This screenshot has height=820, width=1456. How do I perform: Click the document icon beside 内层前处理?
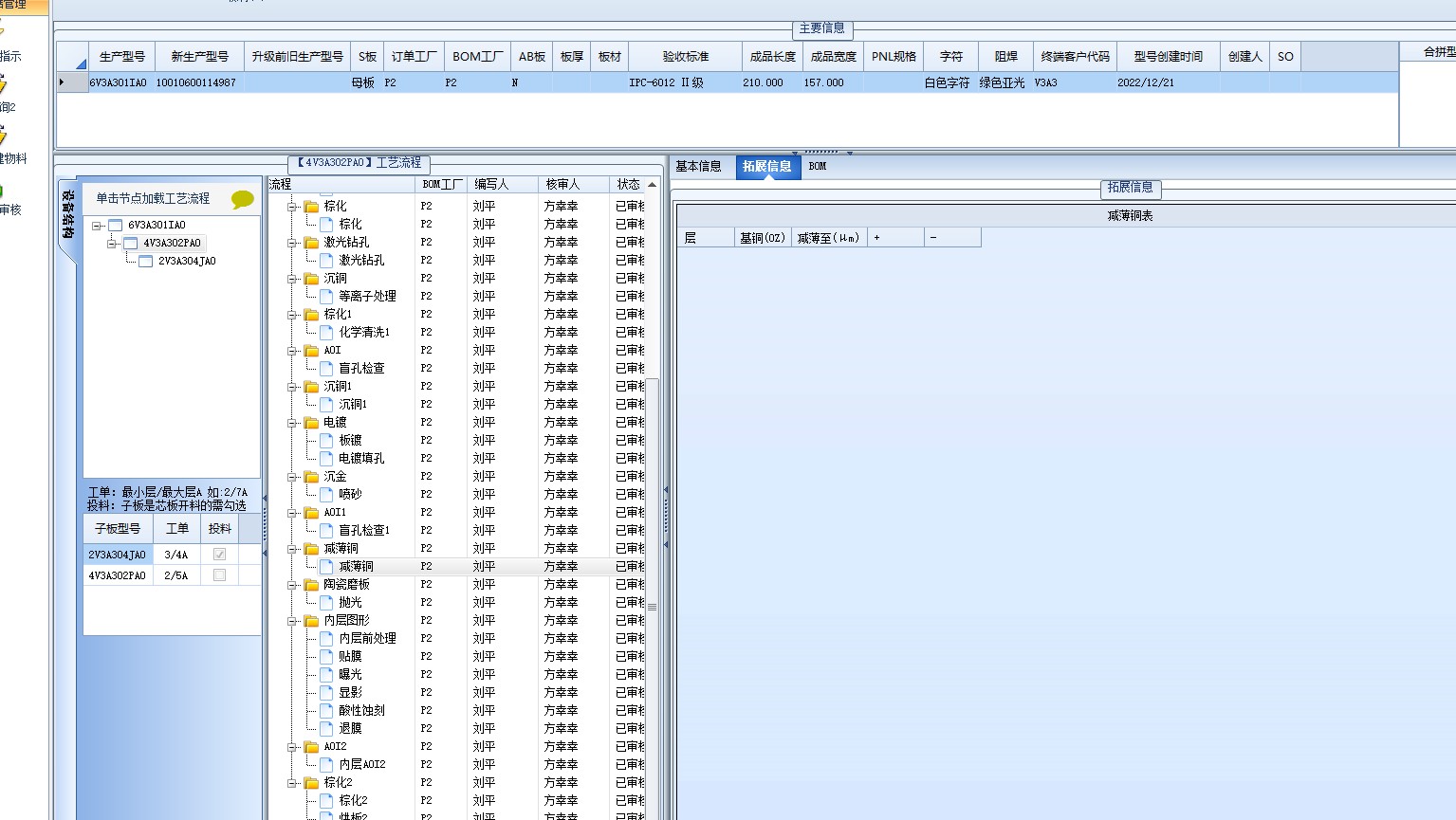(x=327, y=639)
